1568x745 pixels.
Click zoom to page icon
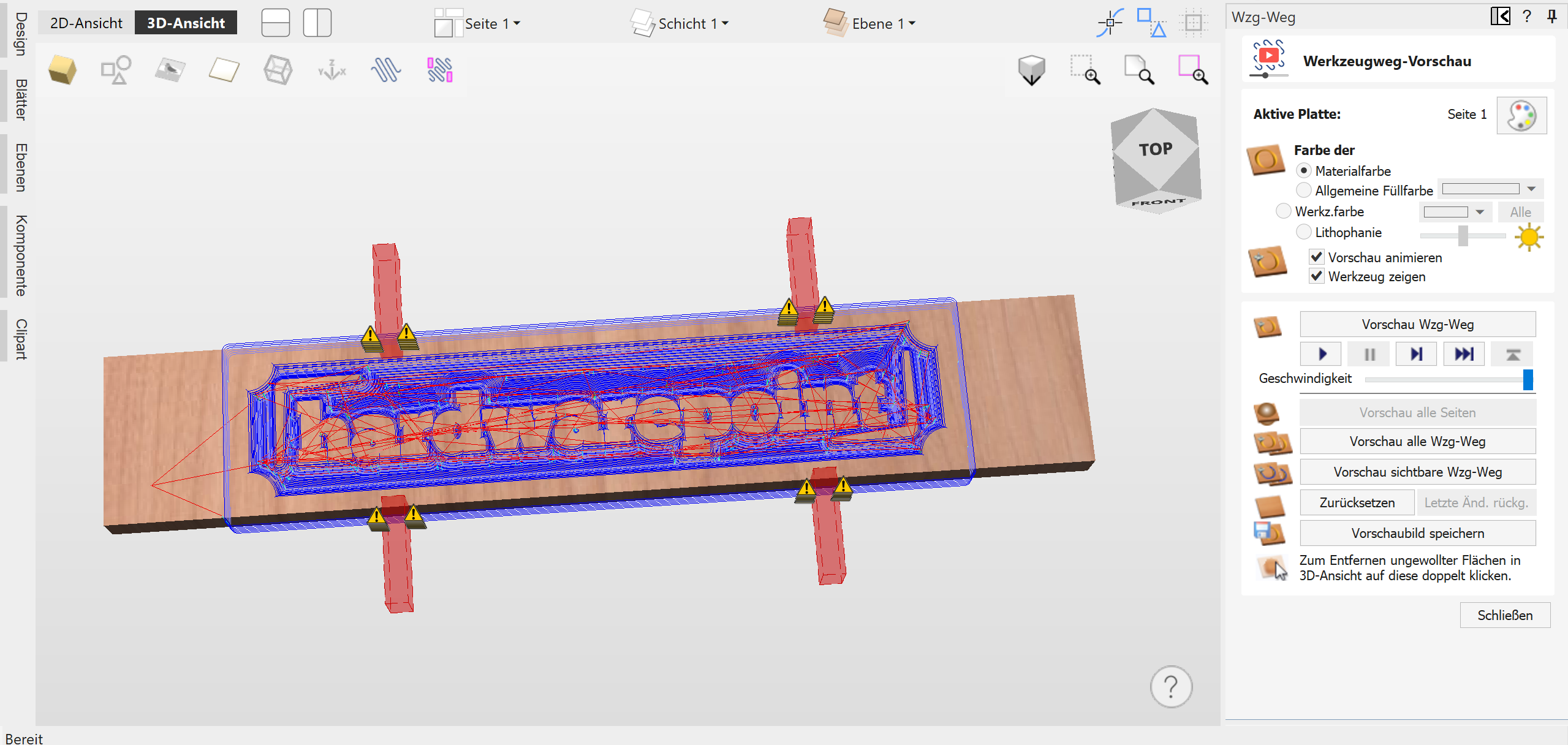coord(1139,70)
